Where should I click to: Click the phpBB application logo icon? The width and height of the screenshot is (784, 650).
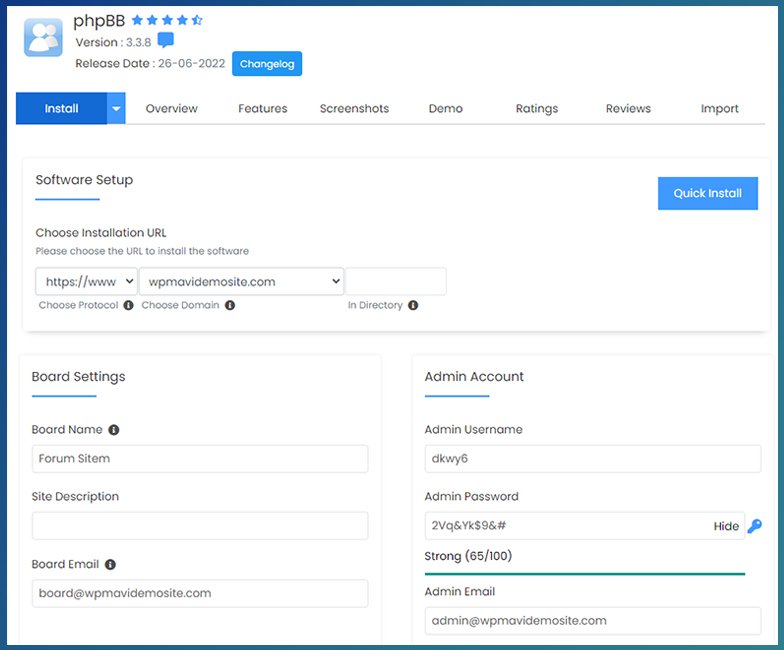pyautogui.click(x=44, y=38)
